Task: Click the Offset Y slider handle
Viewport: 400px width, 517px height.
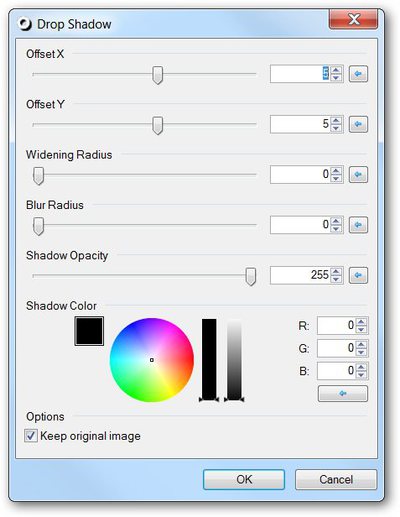Action: tap(157, 125)
